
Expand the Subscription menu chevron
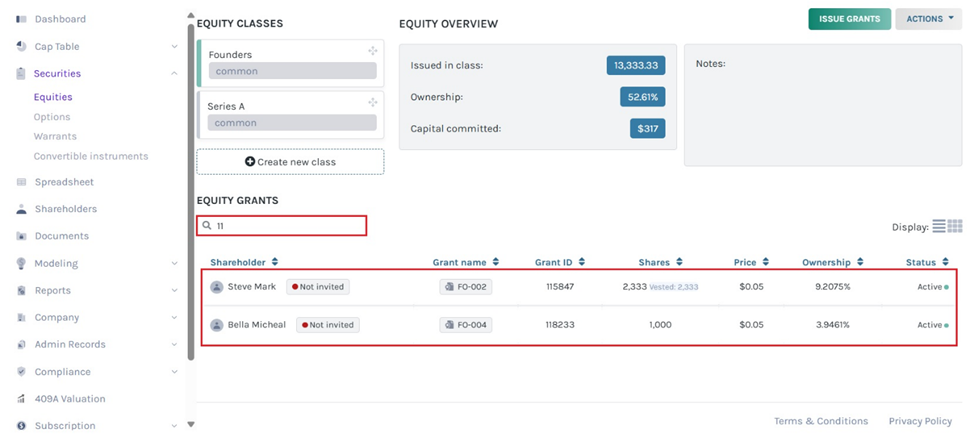(174, 426)
